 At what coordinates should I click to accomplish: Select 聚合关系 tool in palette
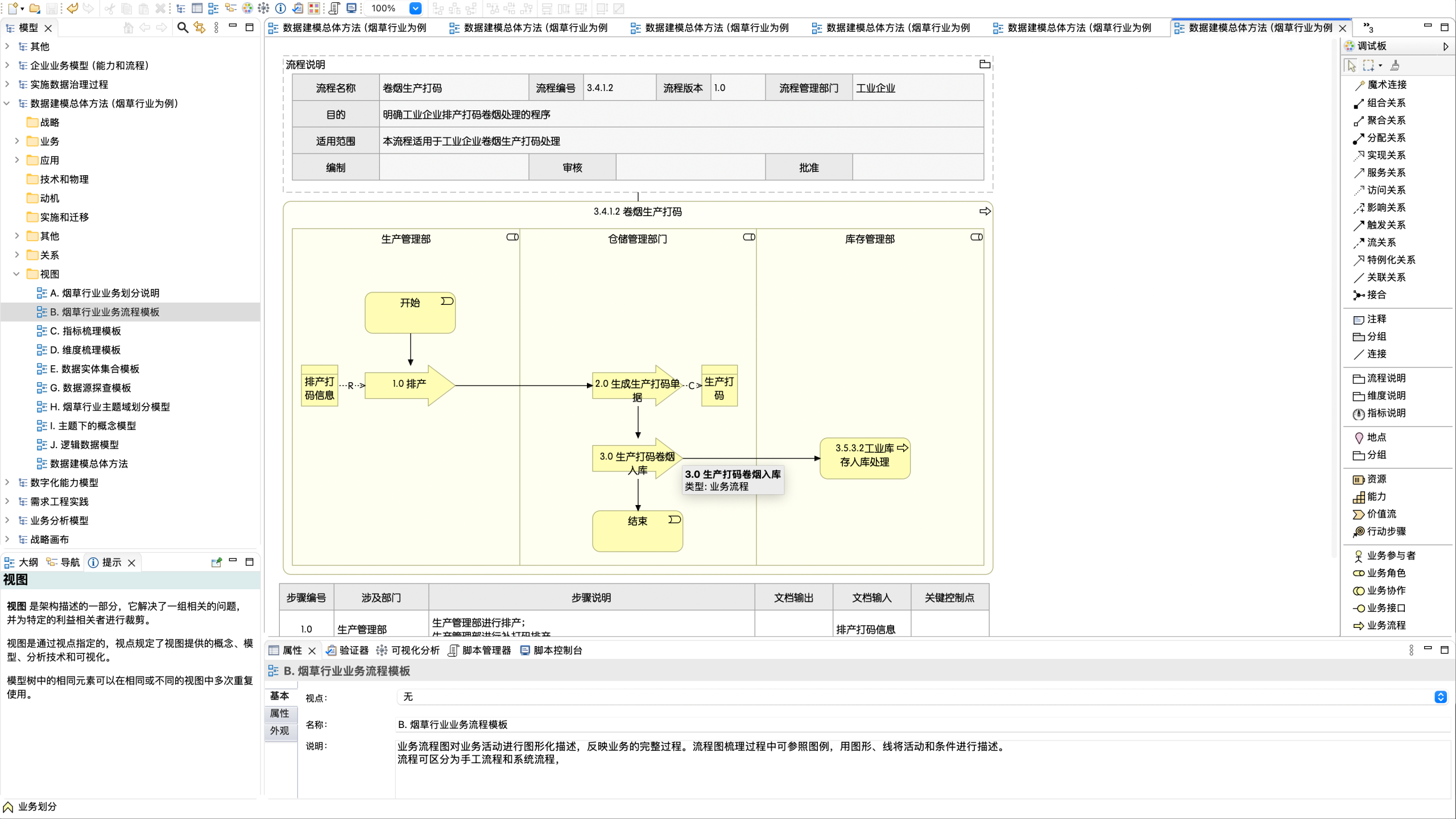(1379, 121)
